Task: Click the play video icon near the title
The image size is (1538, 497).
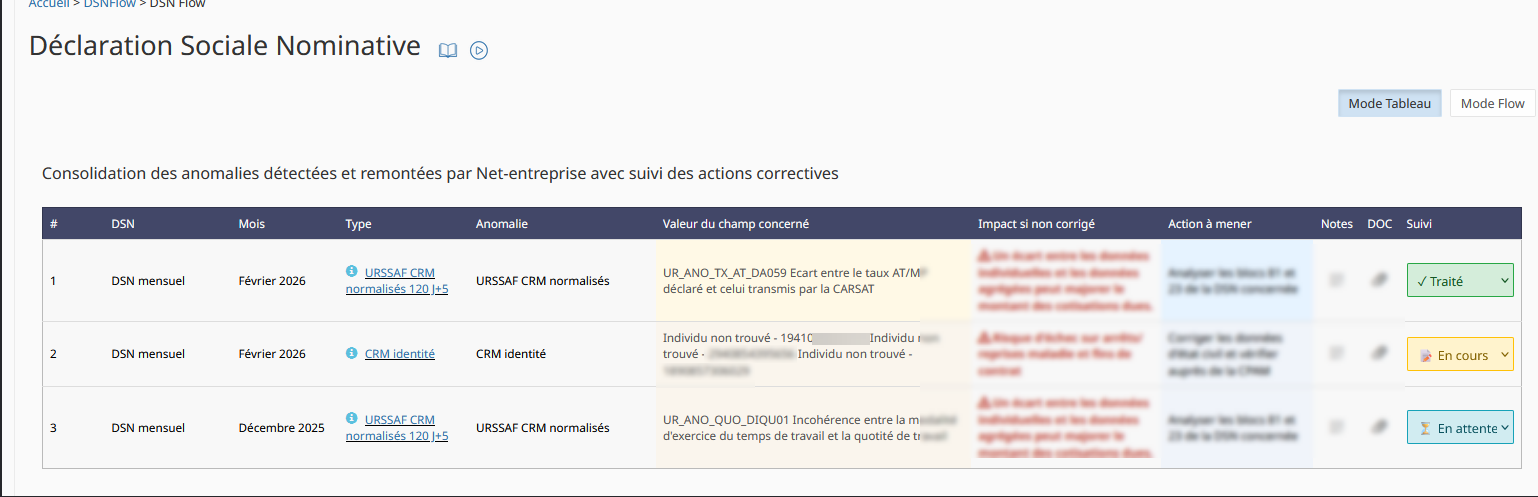Action: (x=479, y=50)
